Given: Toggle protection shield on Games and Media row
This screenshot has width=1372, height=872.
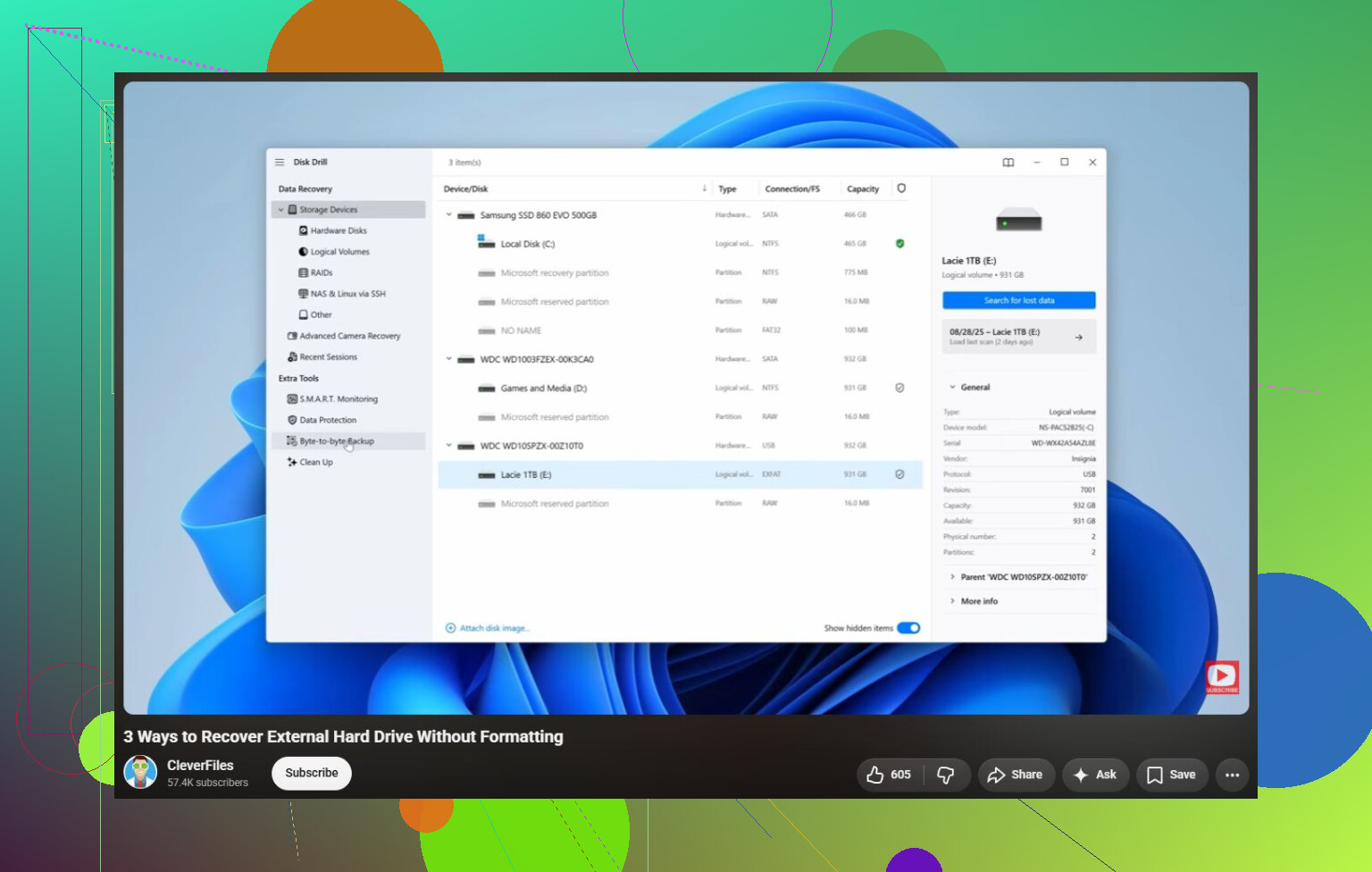Looking at the screenshot, I should (x=899, y=388).
